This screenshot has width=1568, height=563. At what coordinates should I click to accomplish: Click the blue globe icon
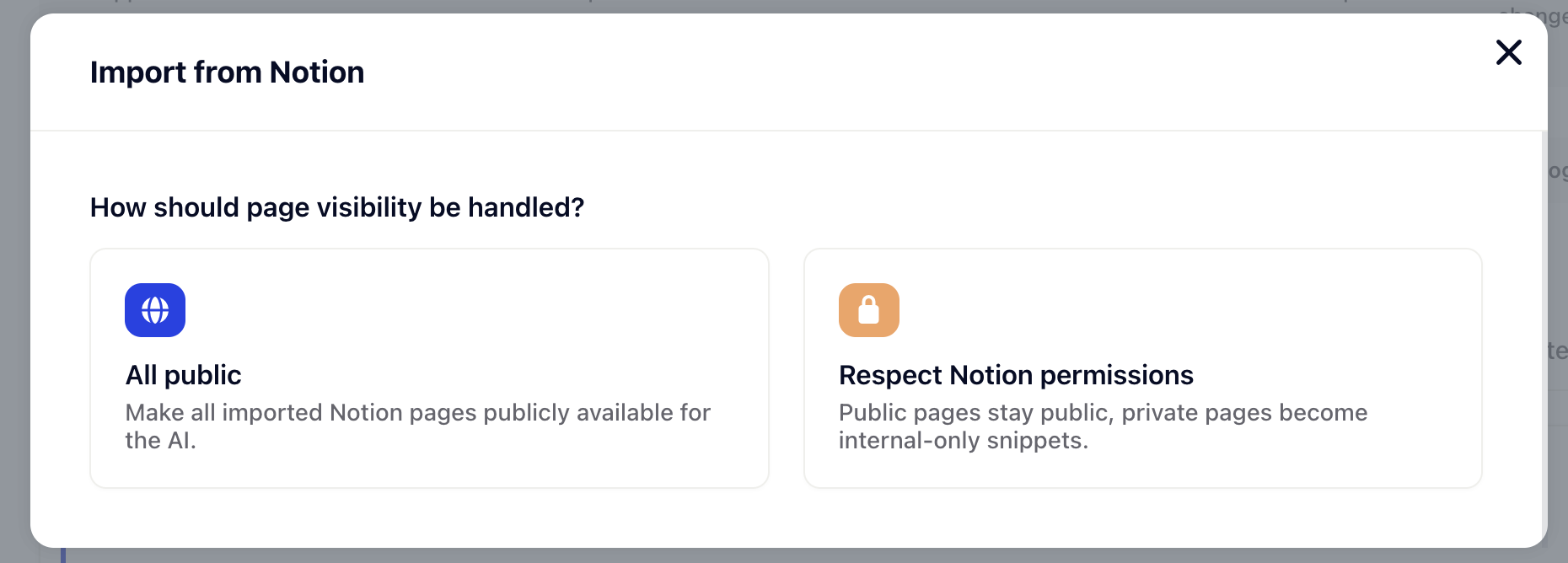155,310
